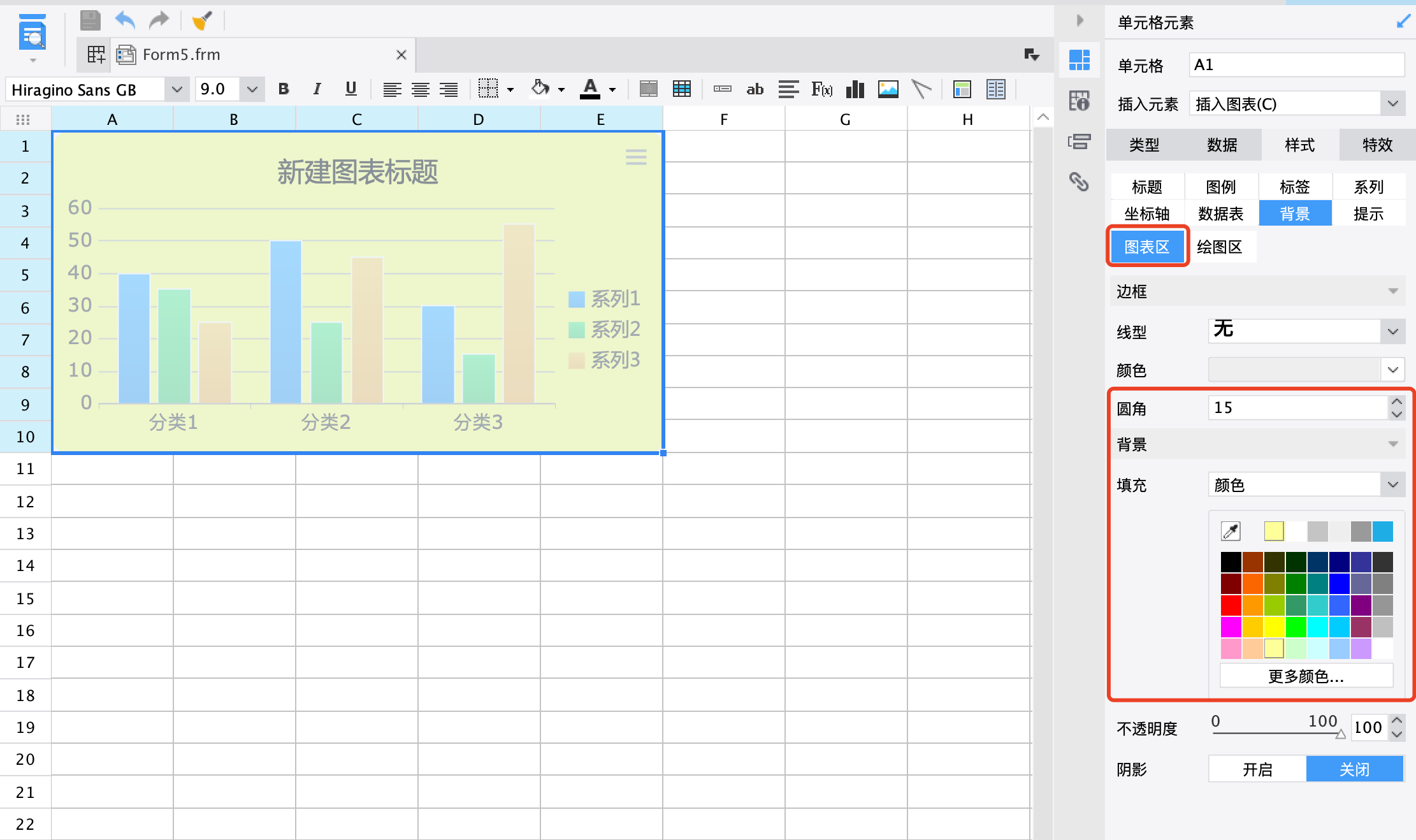
Task: Switch to the 数据 tab
Action: coord(1222,145)
